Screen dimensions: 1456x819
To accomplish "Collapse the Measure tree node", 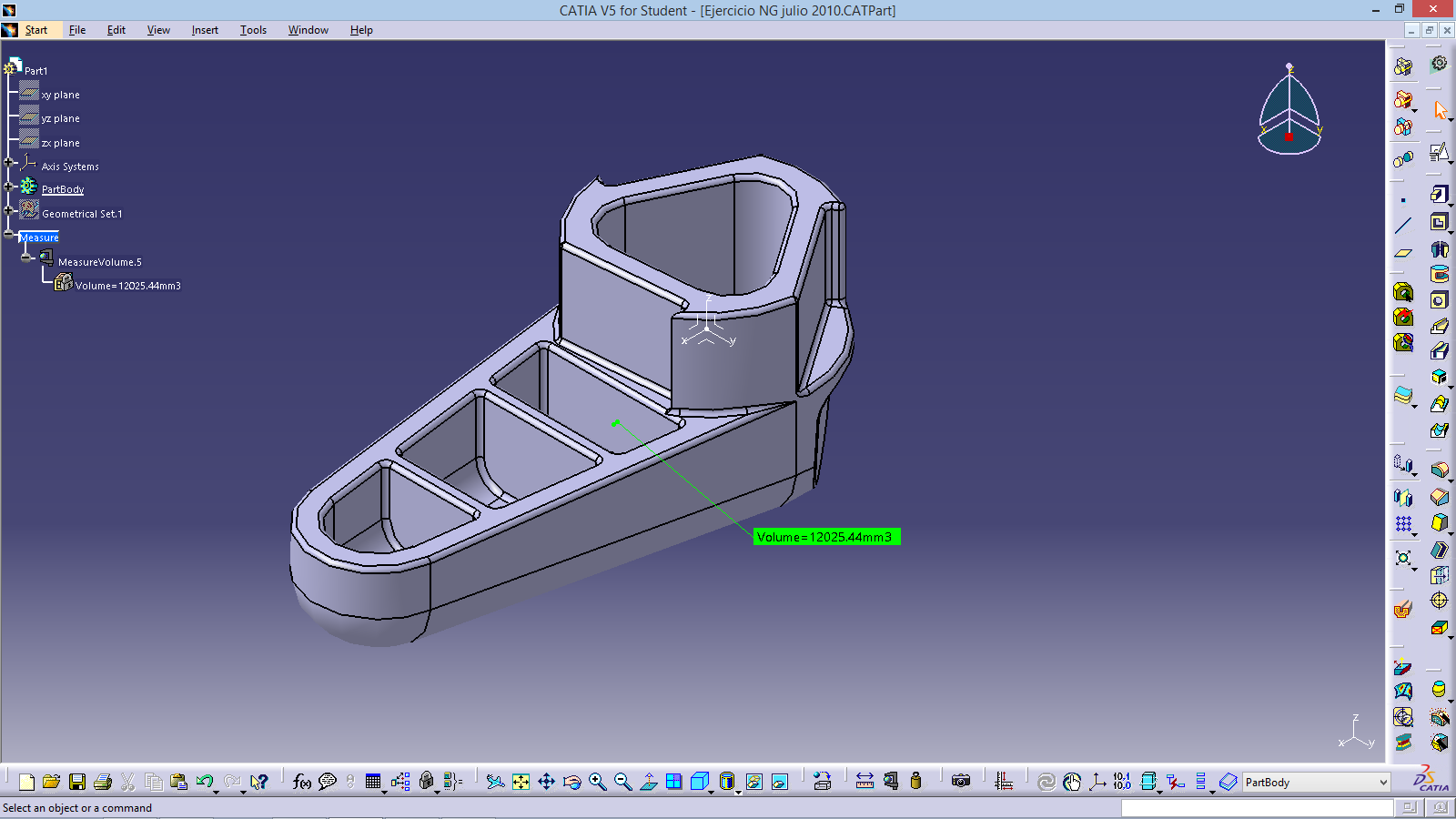I will coord(9,234).
